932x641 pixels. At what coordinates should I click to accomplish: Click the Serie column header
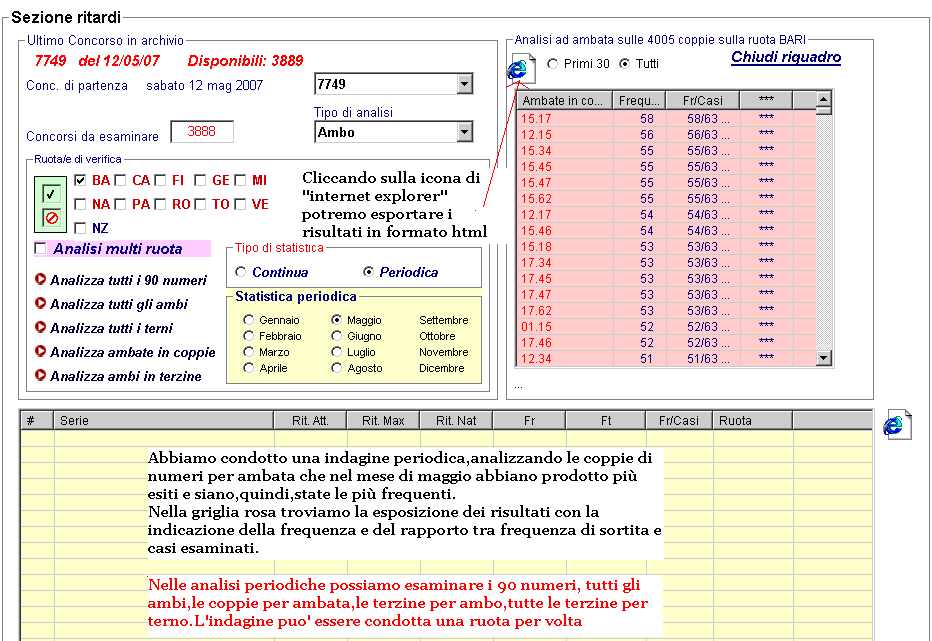tap(163, 420)
